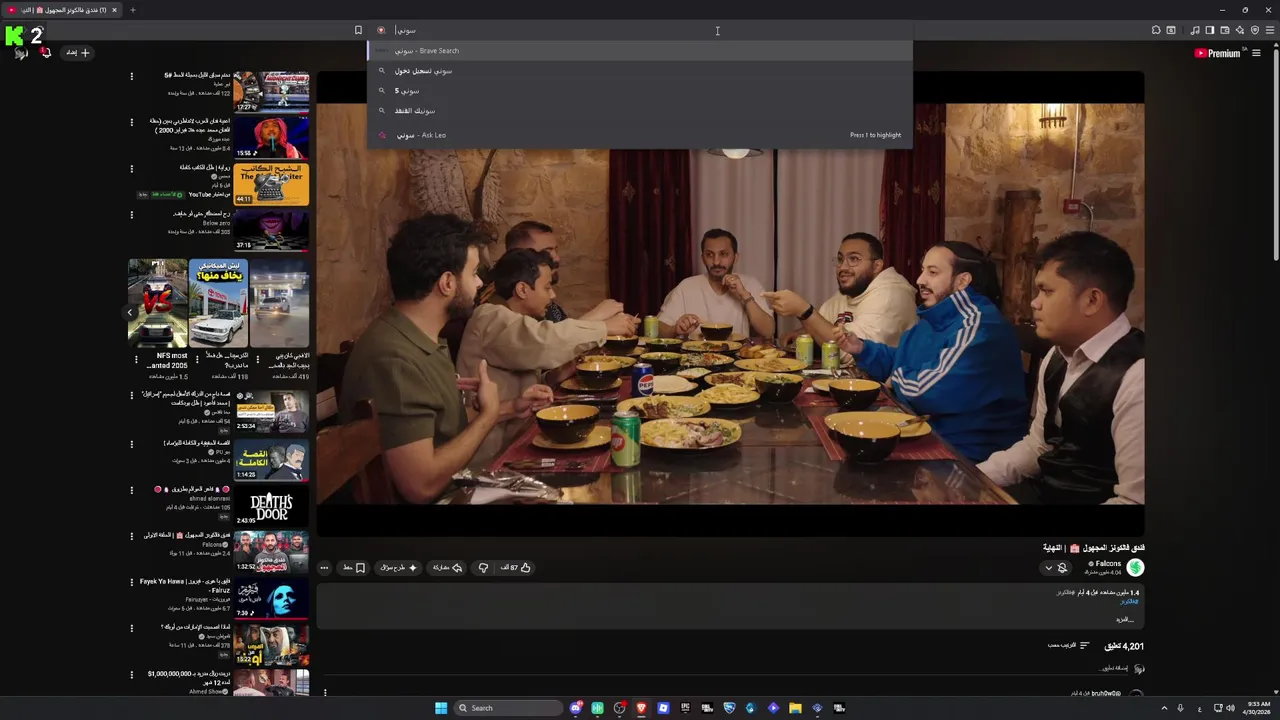1280x720 pixels.
Task: Open options menu for Death's Door video
Action: 131,490
